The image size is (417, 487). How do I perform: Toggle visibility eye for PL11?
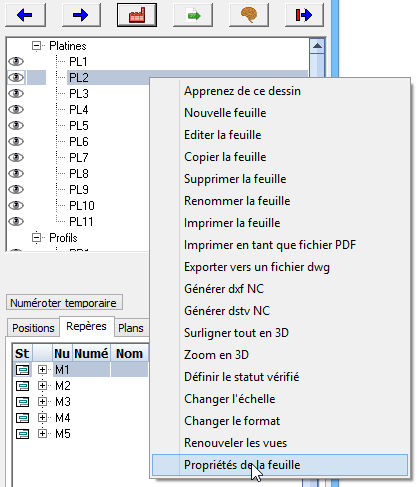tap(16, 221)
